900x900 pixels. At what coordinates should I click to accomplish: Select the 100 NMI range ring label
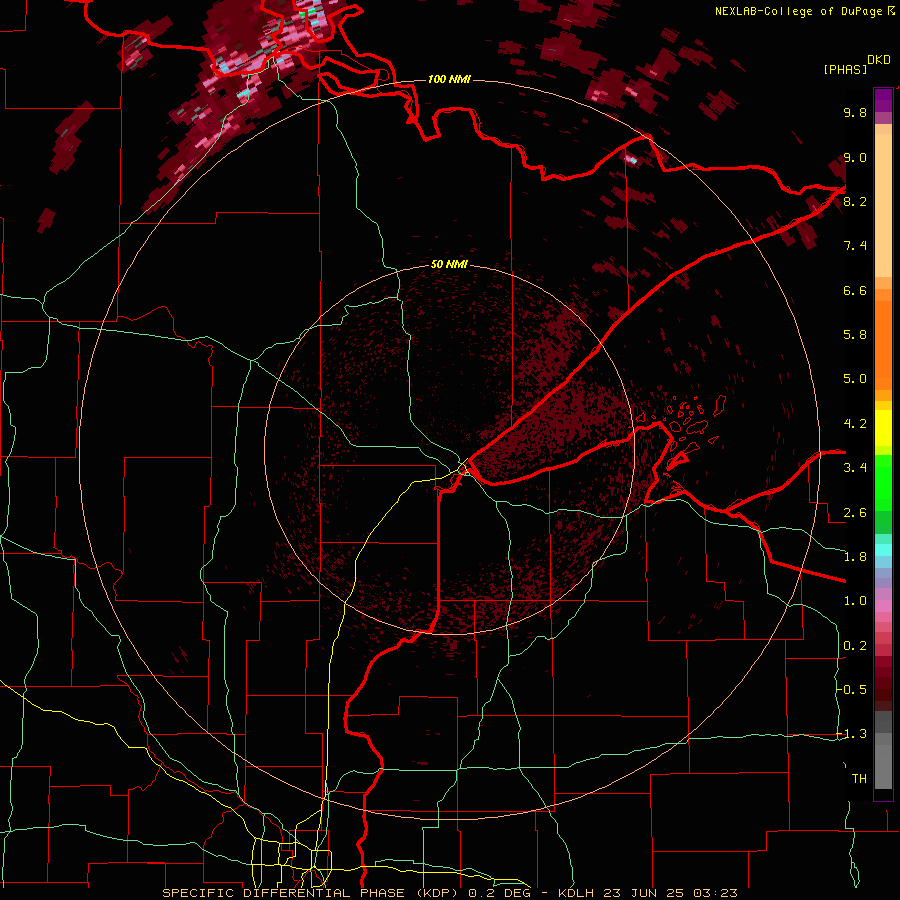(x=449, y=79)
